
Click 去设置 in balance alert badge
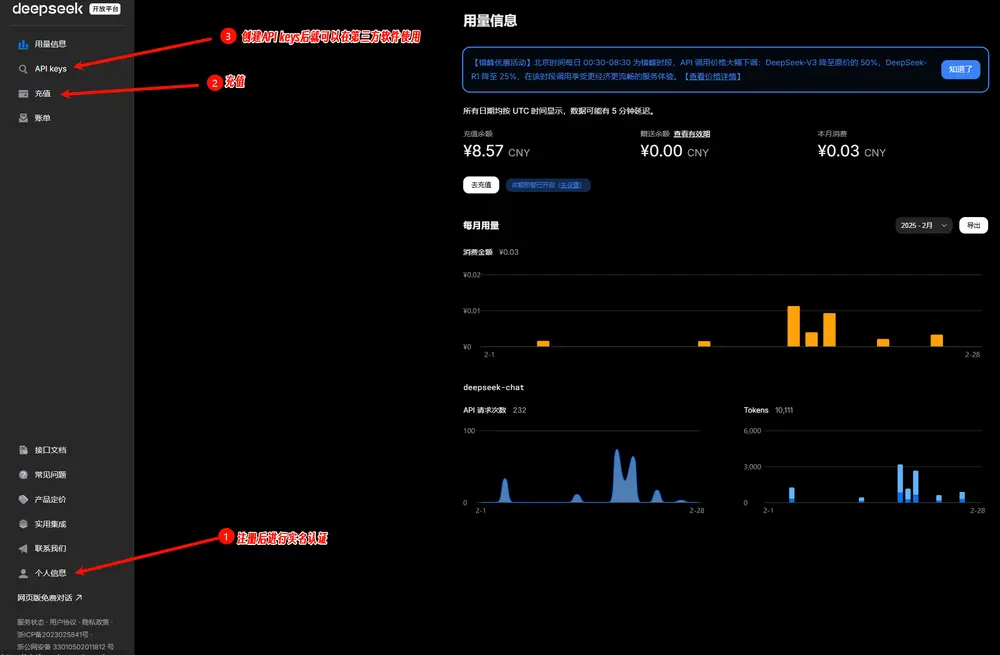pos(570,185)
